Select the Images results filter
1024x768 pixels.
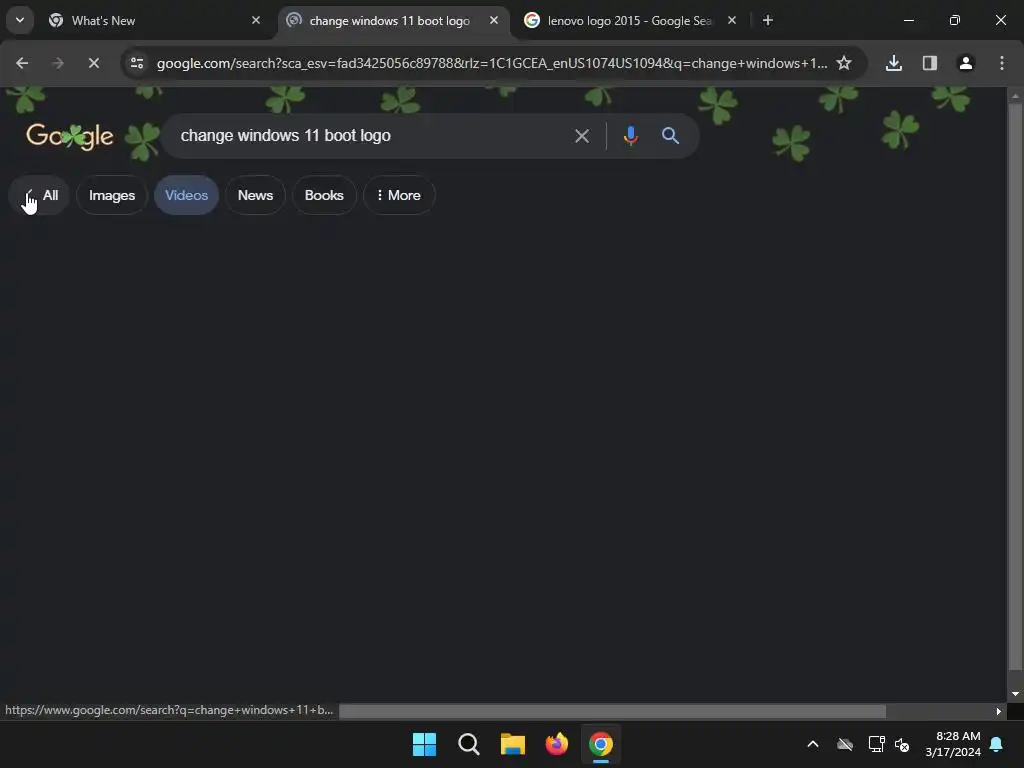(112, 195)
